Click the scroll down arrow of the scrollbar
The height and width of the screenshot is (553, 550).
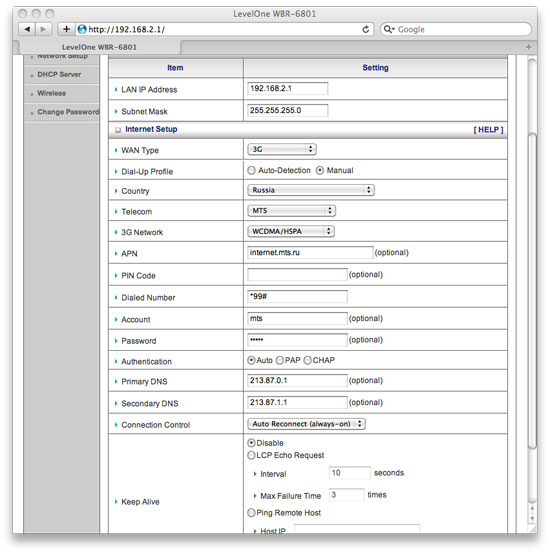coord(532,518)
